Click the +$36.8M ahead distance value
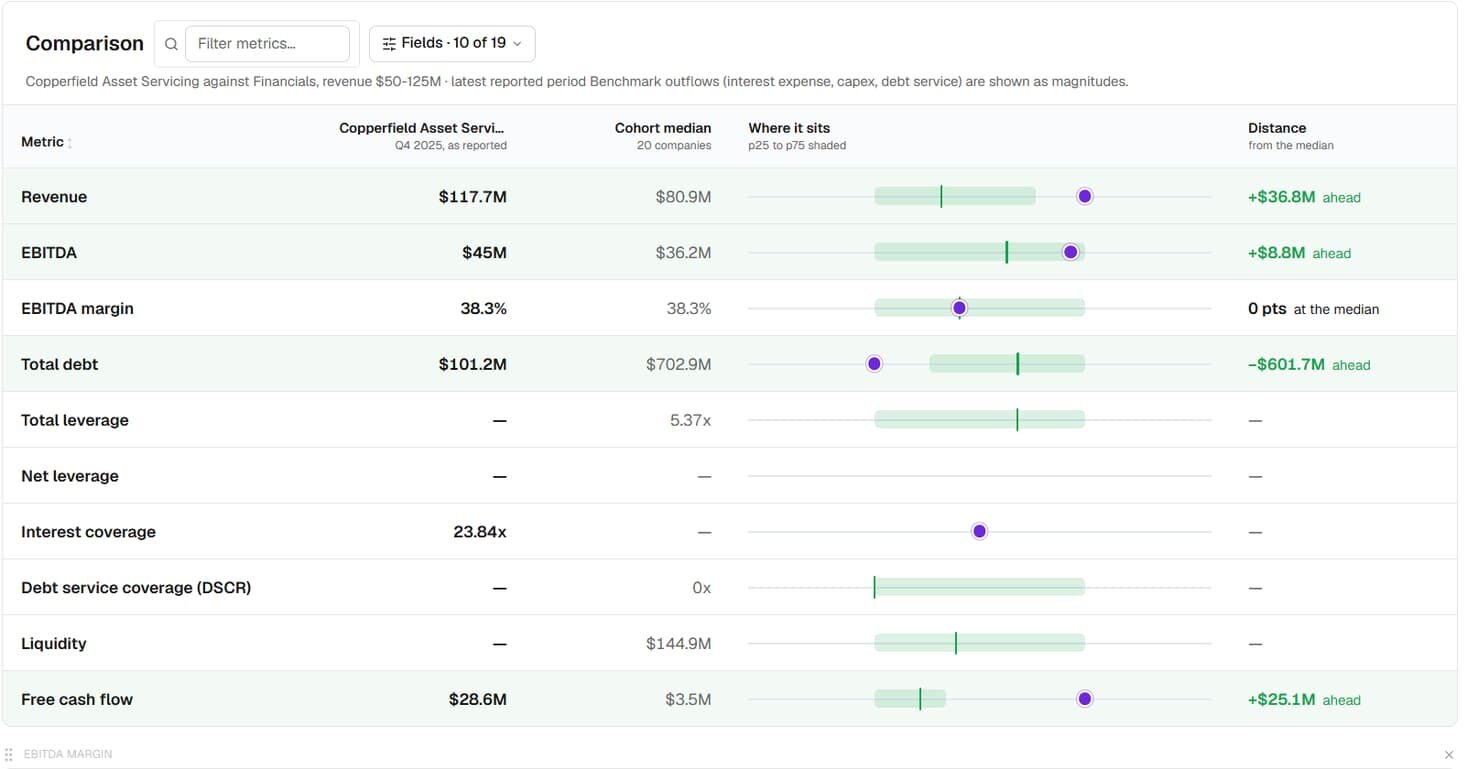This screenshot has height=769, width=1483. (x=1304, y=197)
